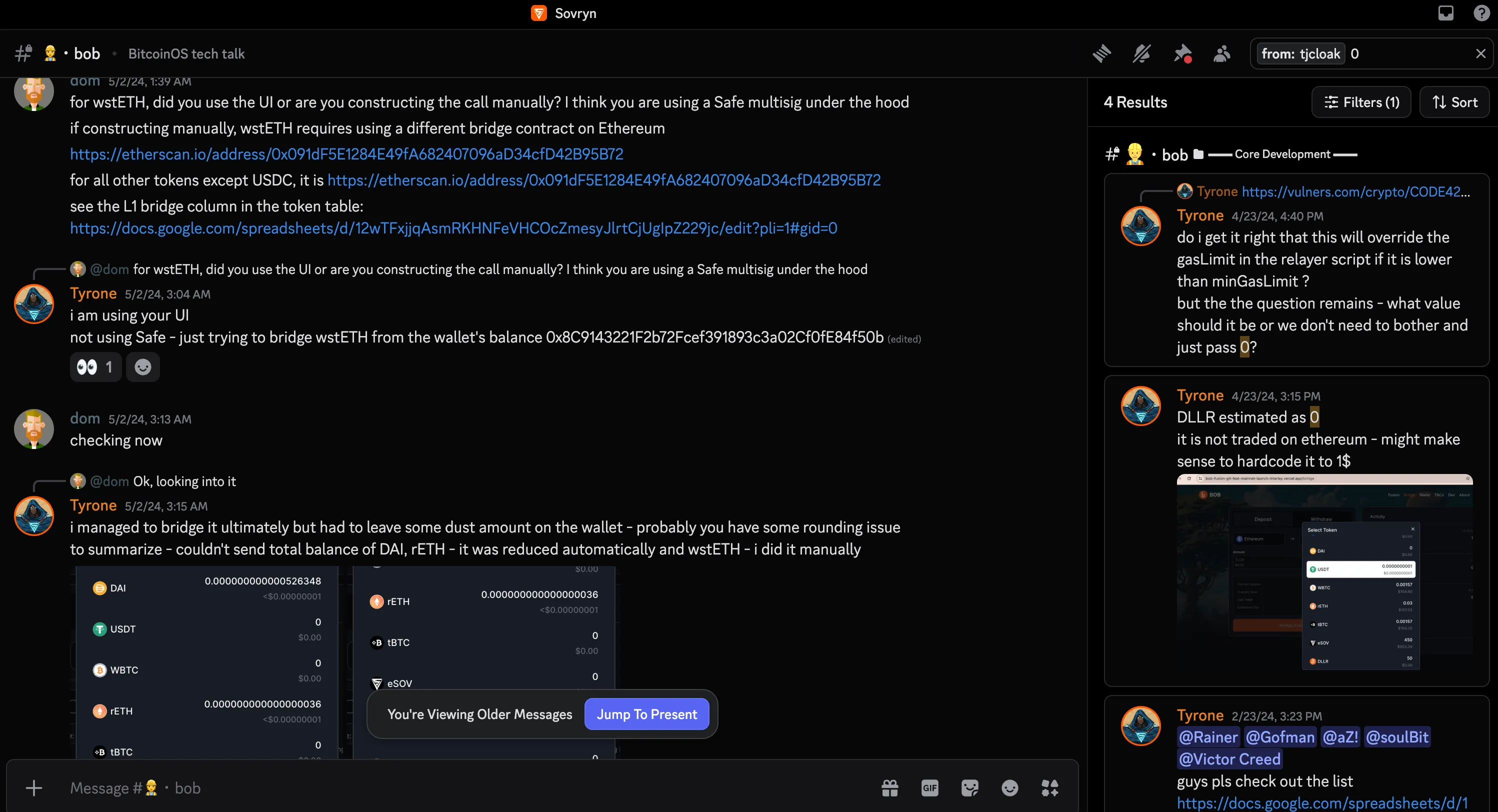Click the '4 Results' heading

[1135, 102]
